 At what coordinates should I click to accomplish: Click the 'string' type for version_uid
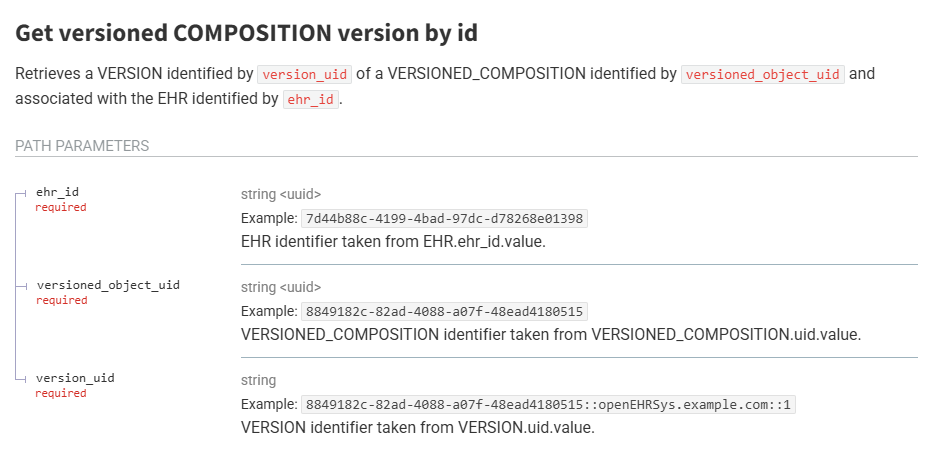258,381
